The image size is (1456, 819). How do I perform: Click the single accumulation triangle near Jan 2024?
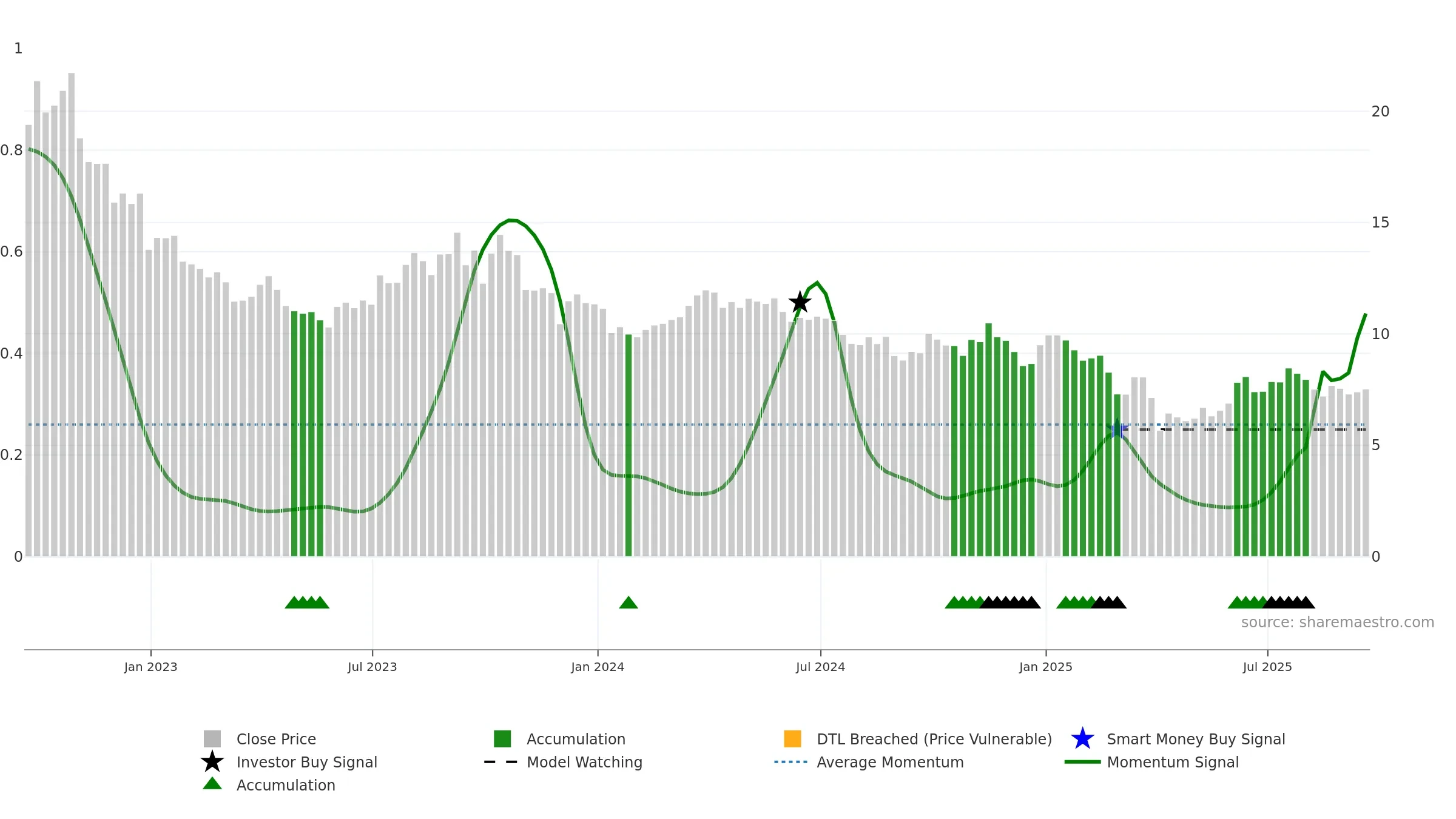click(x=629, y=602)
